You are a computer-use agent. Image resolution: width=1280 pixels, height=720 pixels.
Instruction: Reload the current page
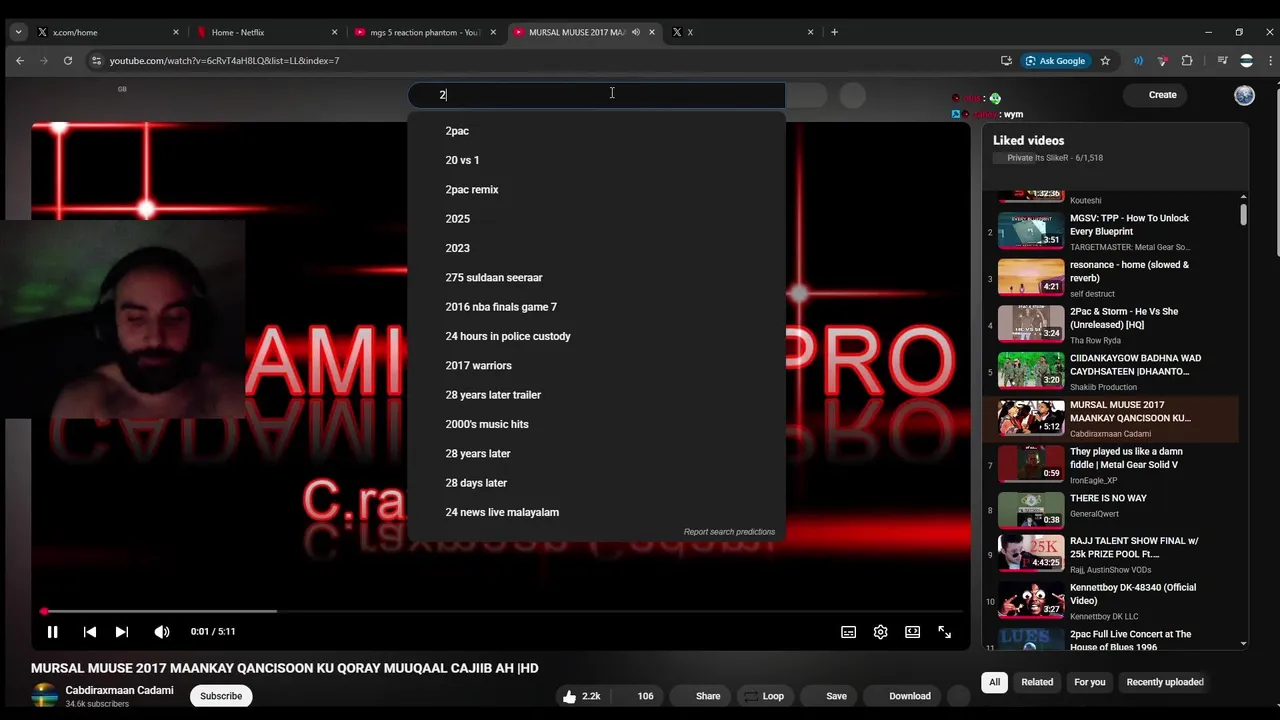click(x=68, y=61)
